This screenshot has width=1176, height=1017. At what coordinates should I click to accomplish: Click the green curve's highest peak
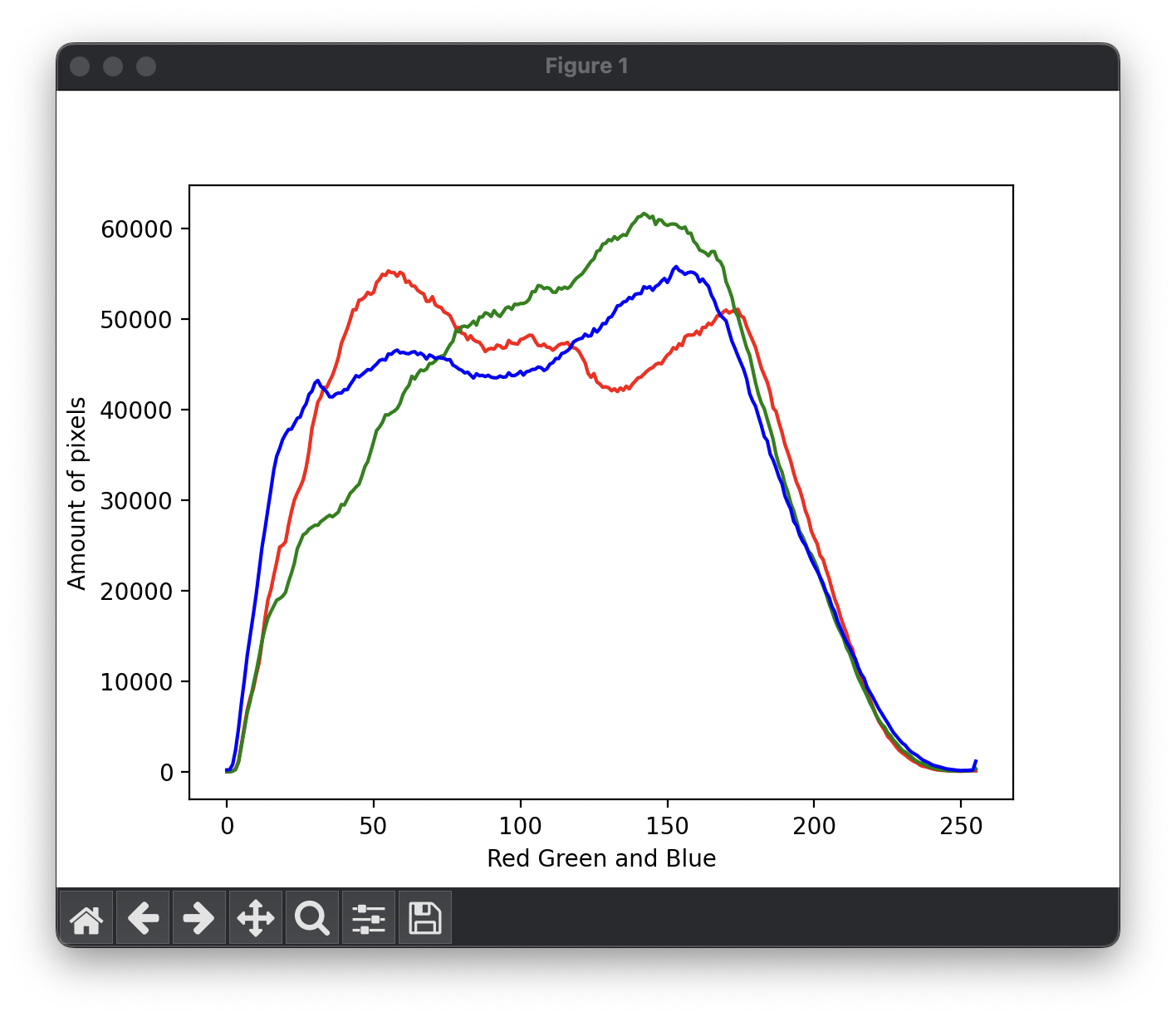pos(644,214)
